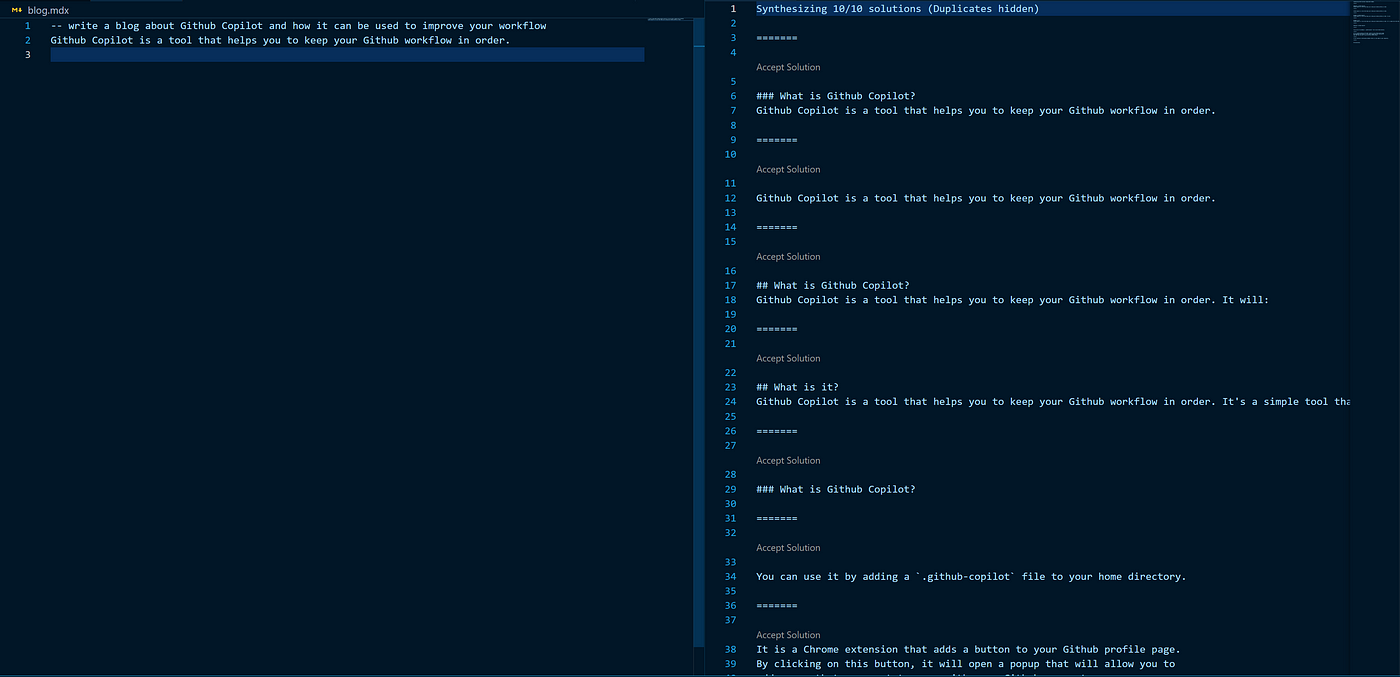Click the Markdown file icon on blog.mdx tab
Viewport: 1400px width, 677px height.
point(17,9)
